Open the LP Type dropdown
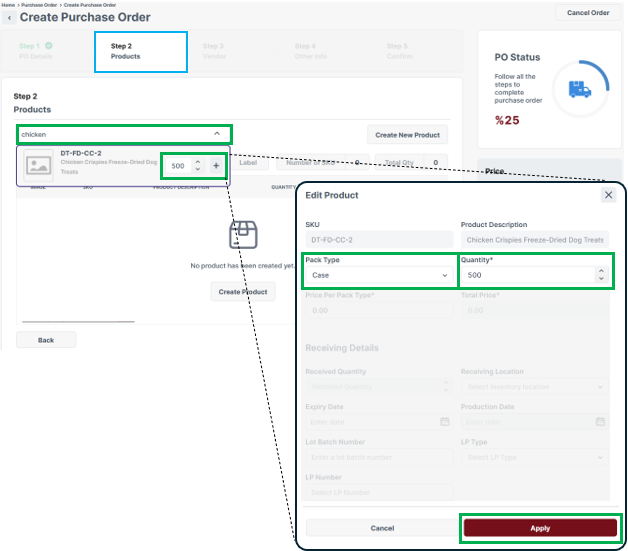This screenshot has width=628, height=551. pyautogui.click(x=533, y=457)
